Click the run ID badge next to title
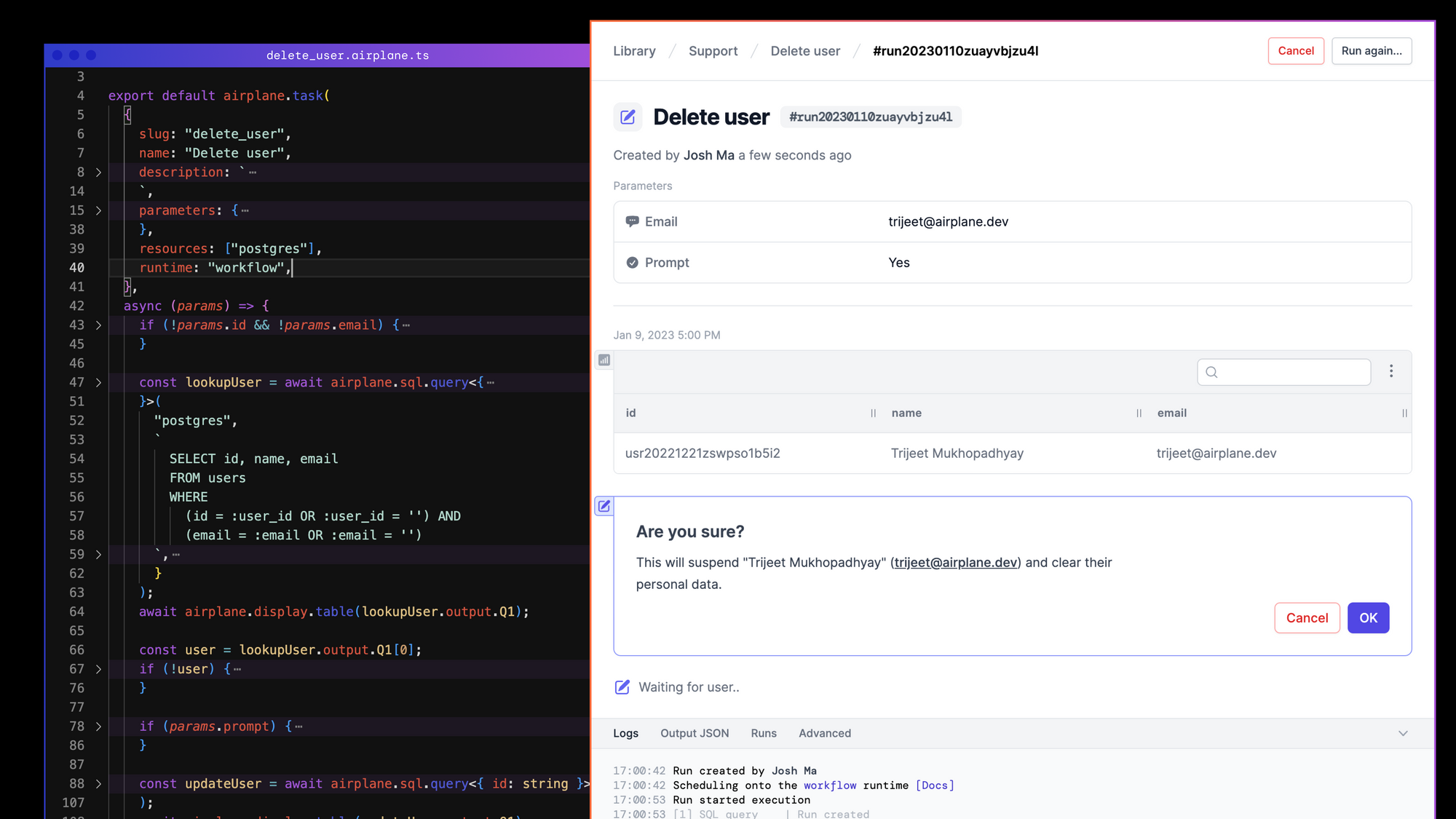Screen dimensions: 1456x819 coord(871,117)
